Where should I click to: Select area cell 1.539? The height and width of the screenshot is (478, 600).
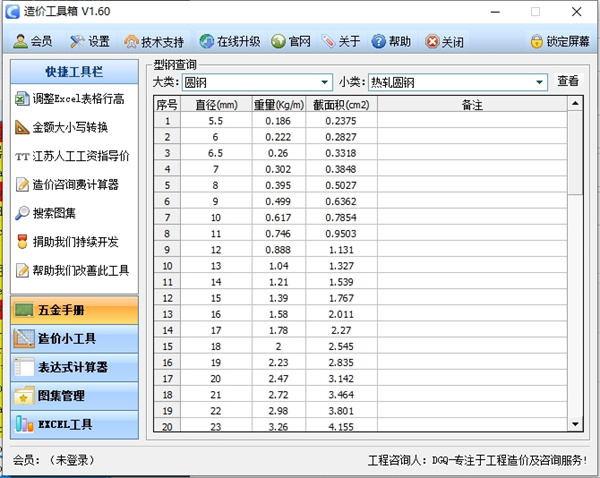coord(341,282)
